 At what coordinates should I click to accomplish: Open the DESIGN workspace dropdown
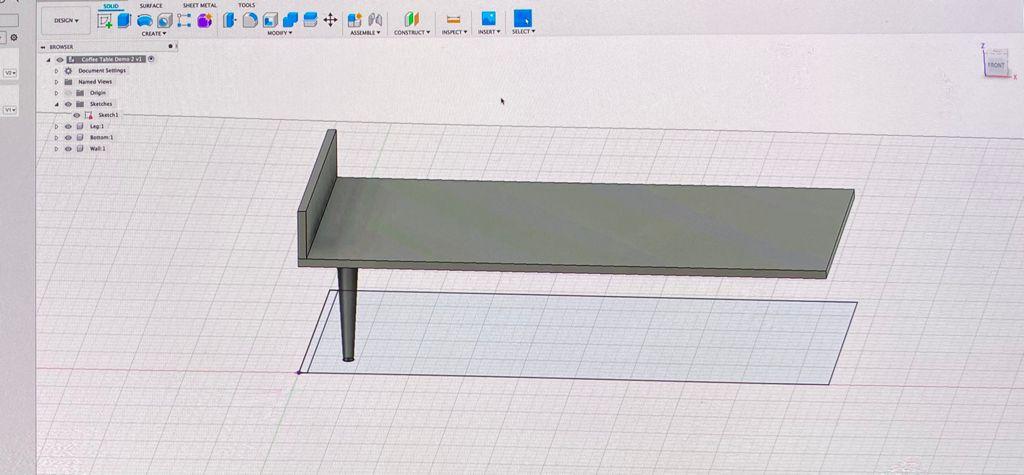(x=66, y=21)
